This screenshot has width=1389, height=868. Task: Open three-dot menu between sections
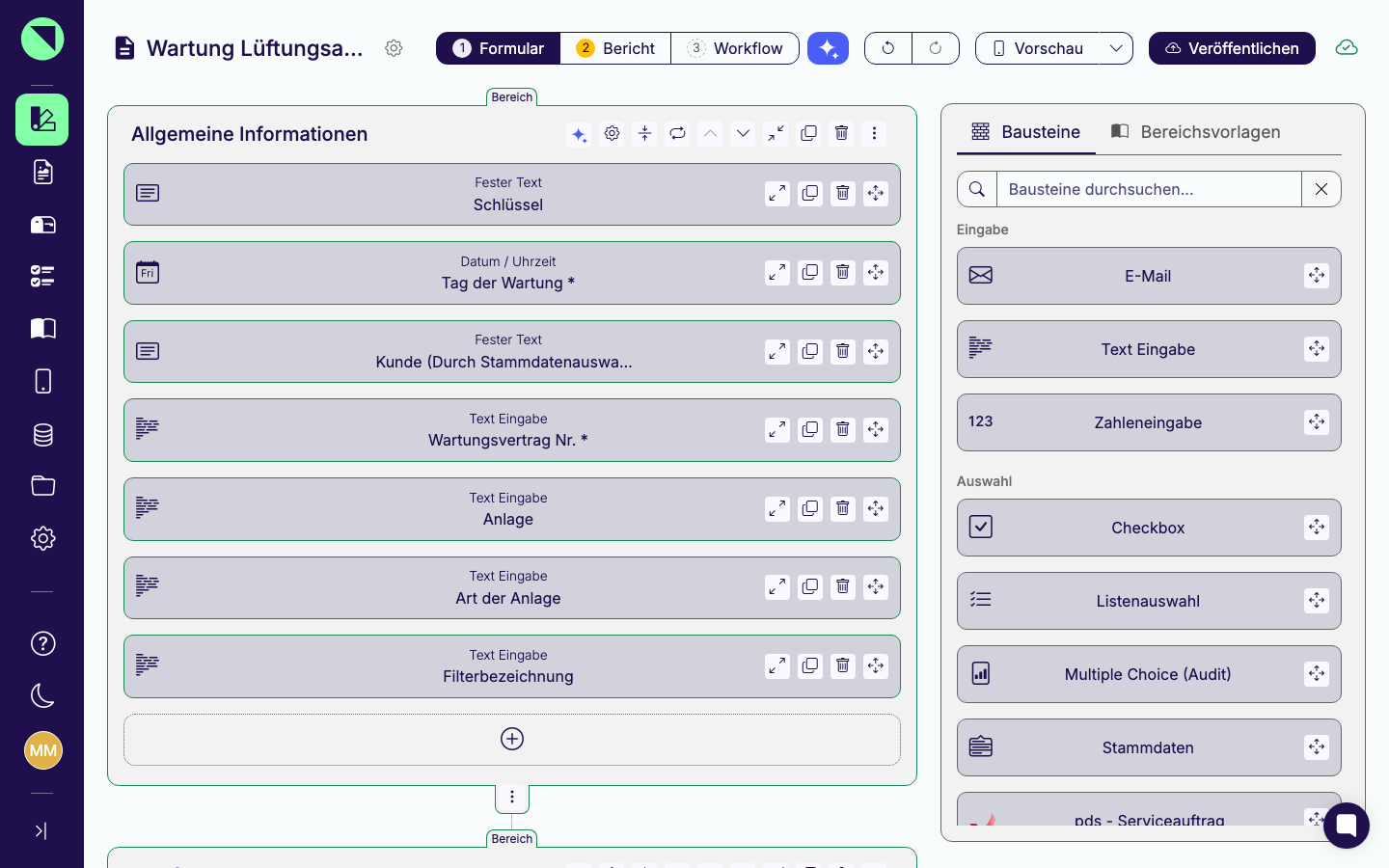(x=512, y=797)
